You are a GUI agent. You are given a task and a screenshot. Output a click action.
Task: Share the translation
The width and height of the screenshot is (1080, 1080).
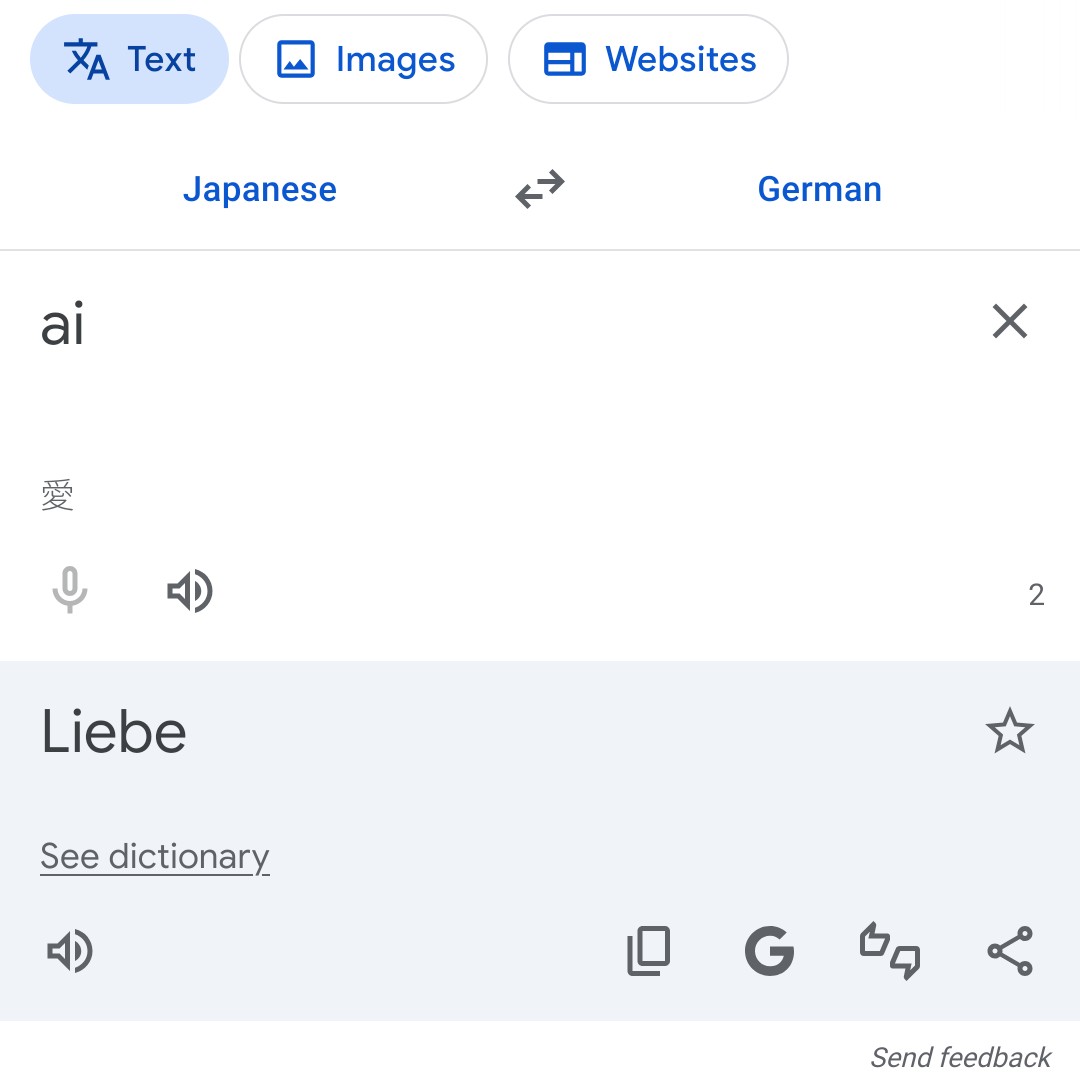coord(1010,951)
